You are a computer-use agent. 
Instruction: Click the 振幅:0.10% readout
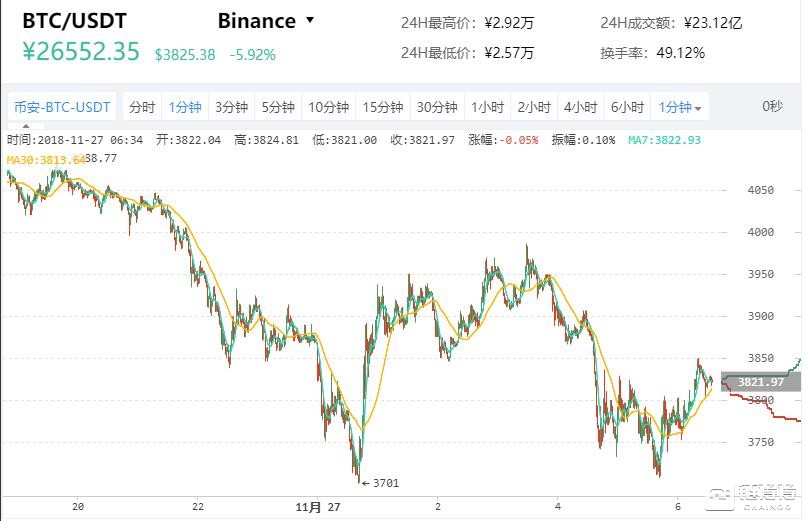pyautogui.click(x=583, y=140)
